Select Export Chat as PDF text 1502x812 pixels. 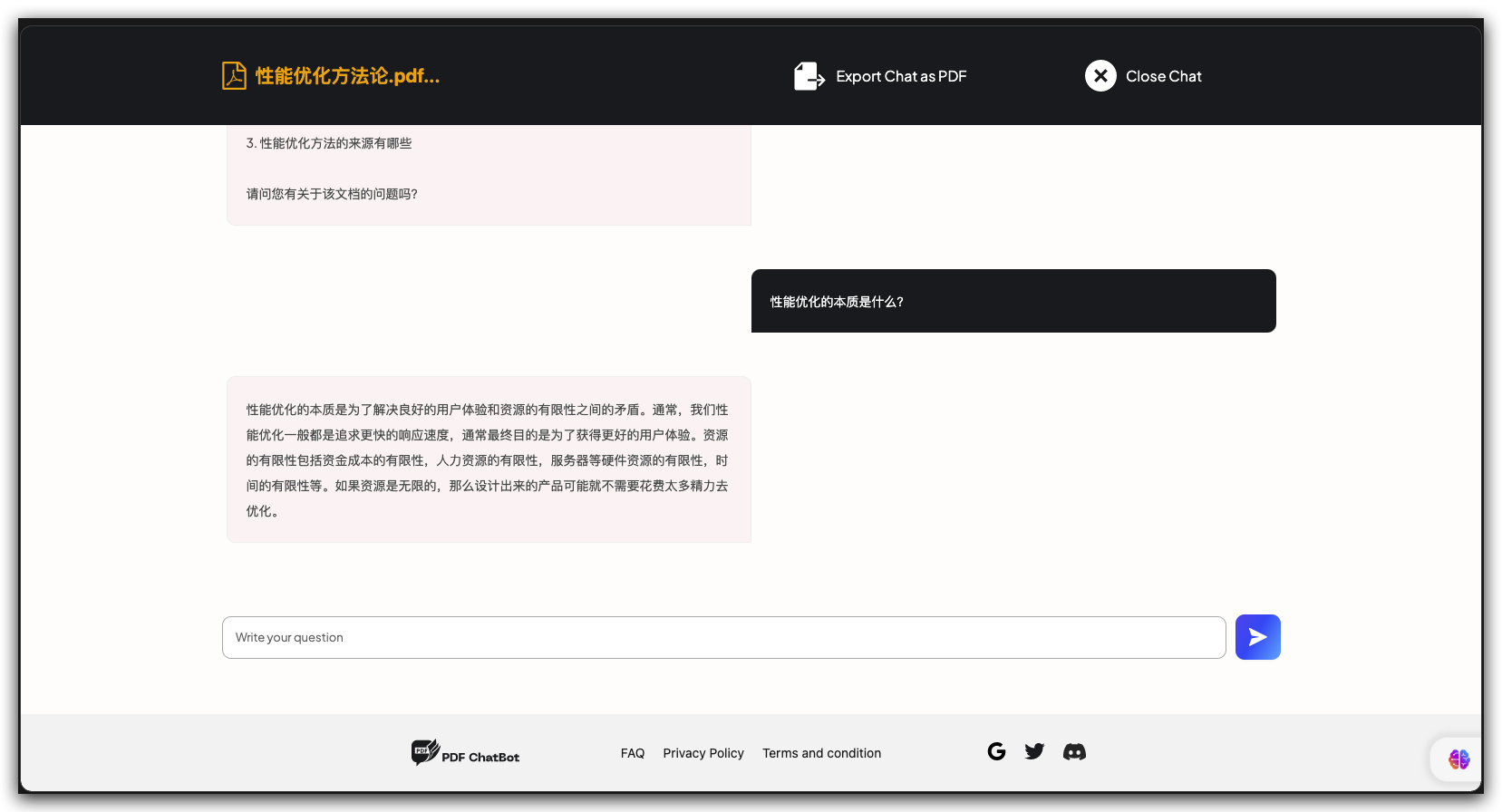tap(901, 76)
